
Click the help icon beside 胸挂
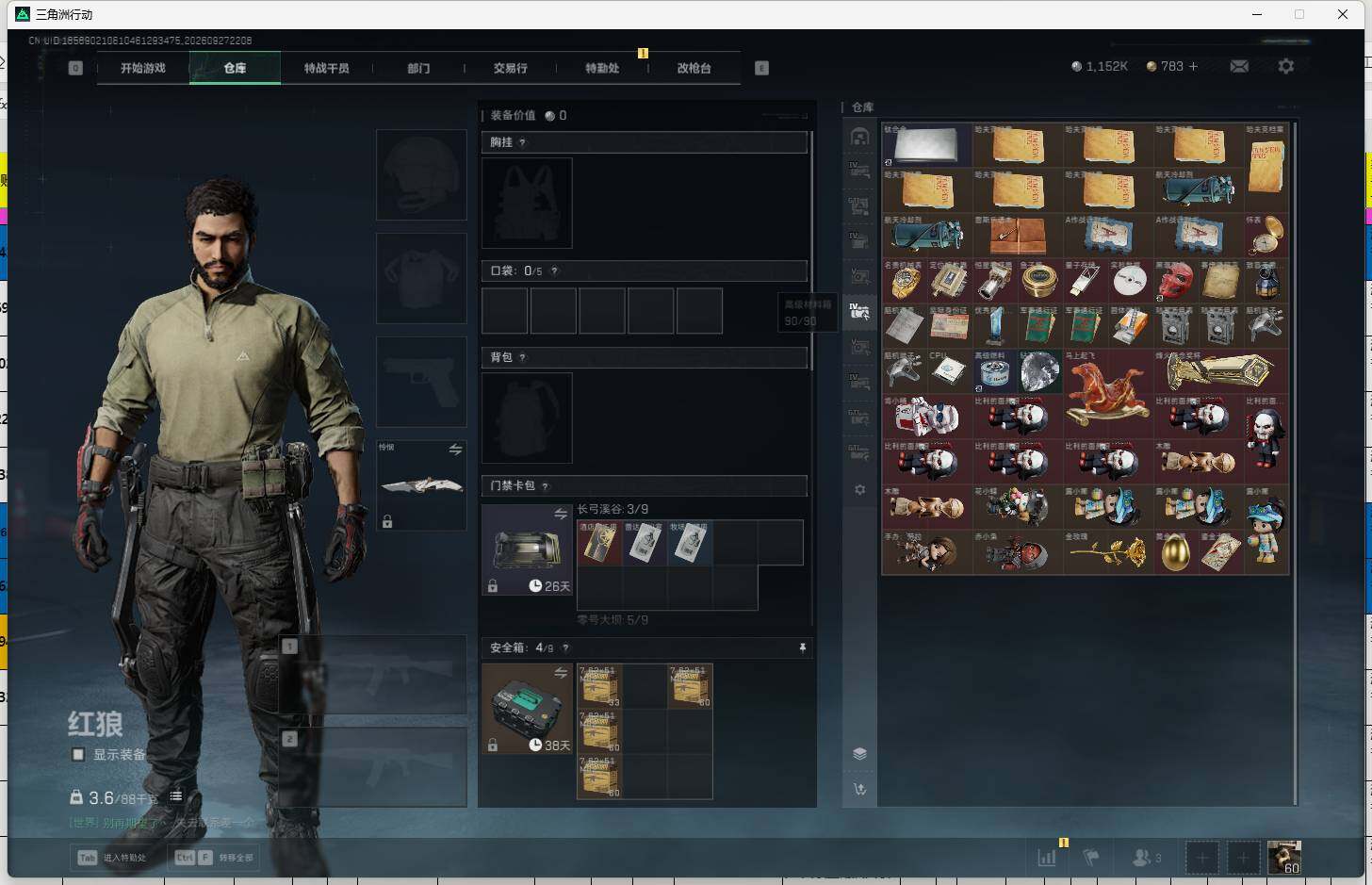point(522,142)
